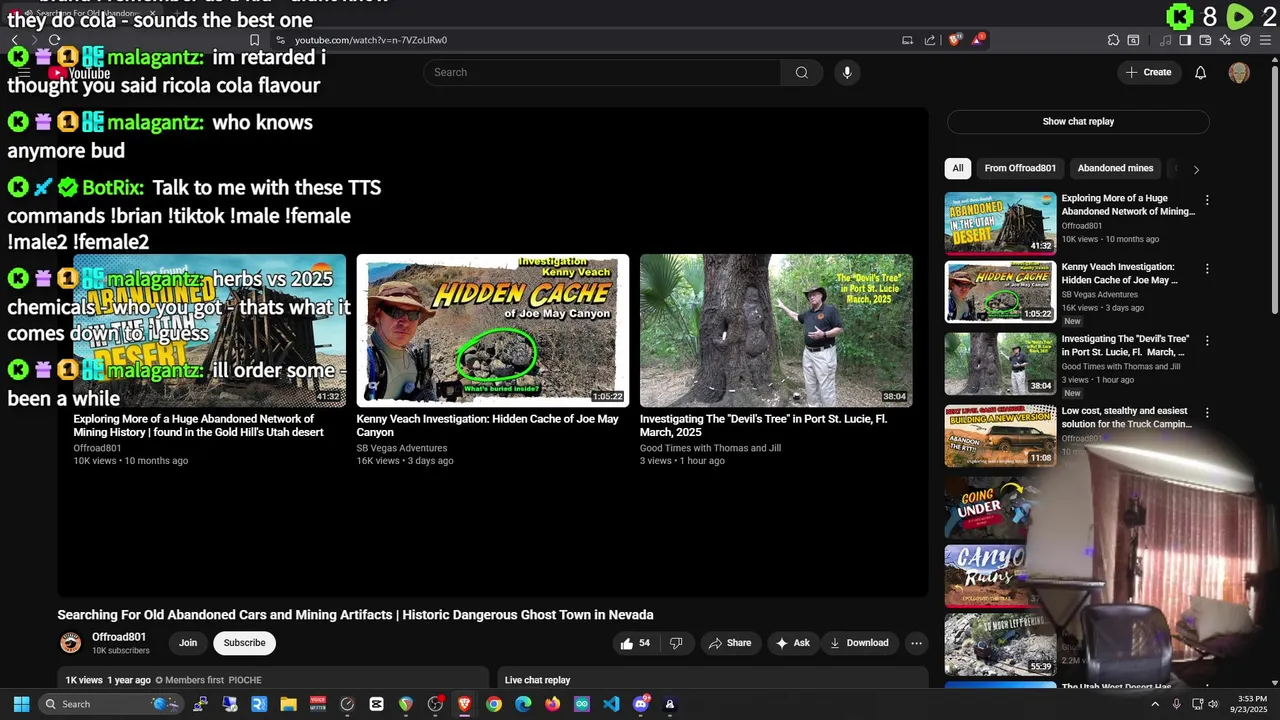Open the Offroad801 channel name link

[119, 637]
